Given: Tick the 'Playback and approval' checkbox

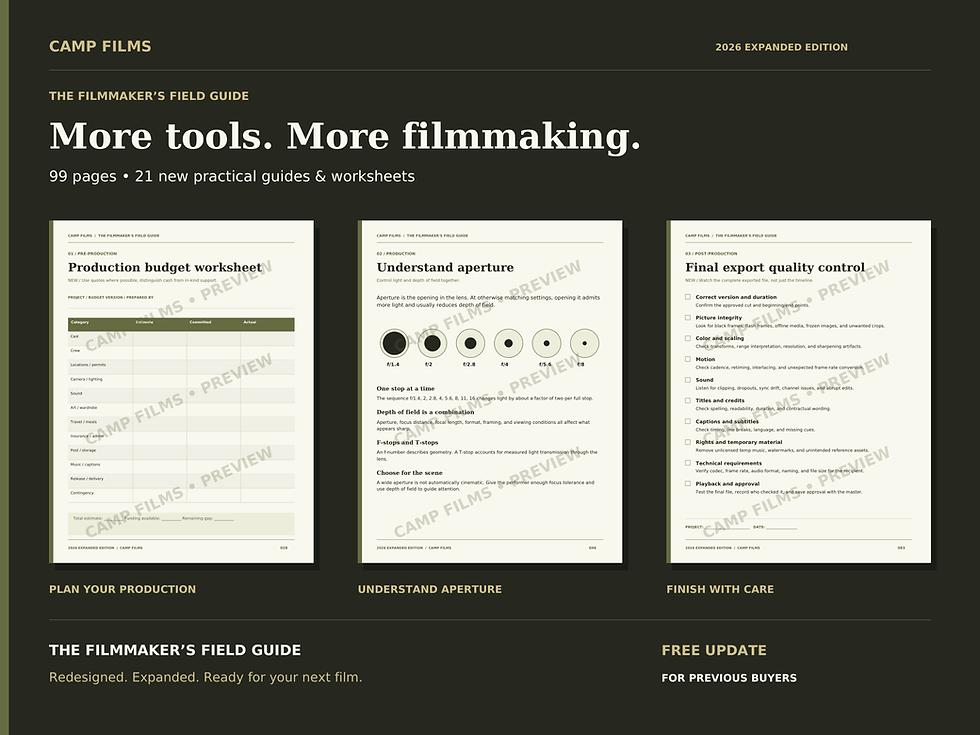Looking at the screenshot, I should tap(688, 484).
